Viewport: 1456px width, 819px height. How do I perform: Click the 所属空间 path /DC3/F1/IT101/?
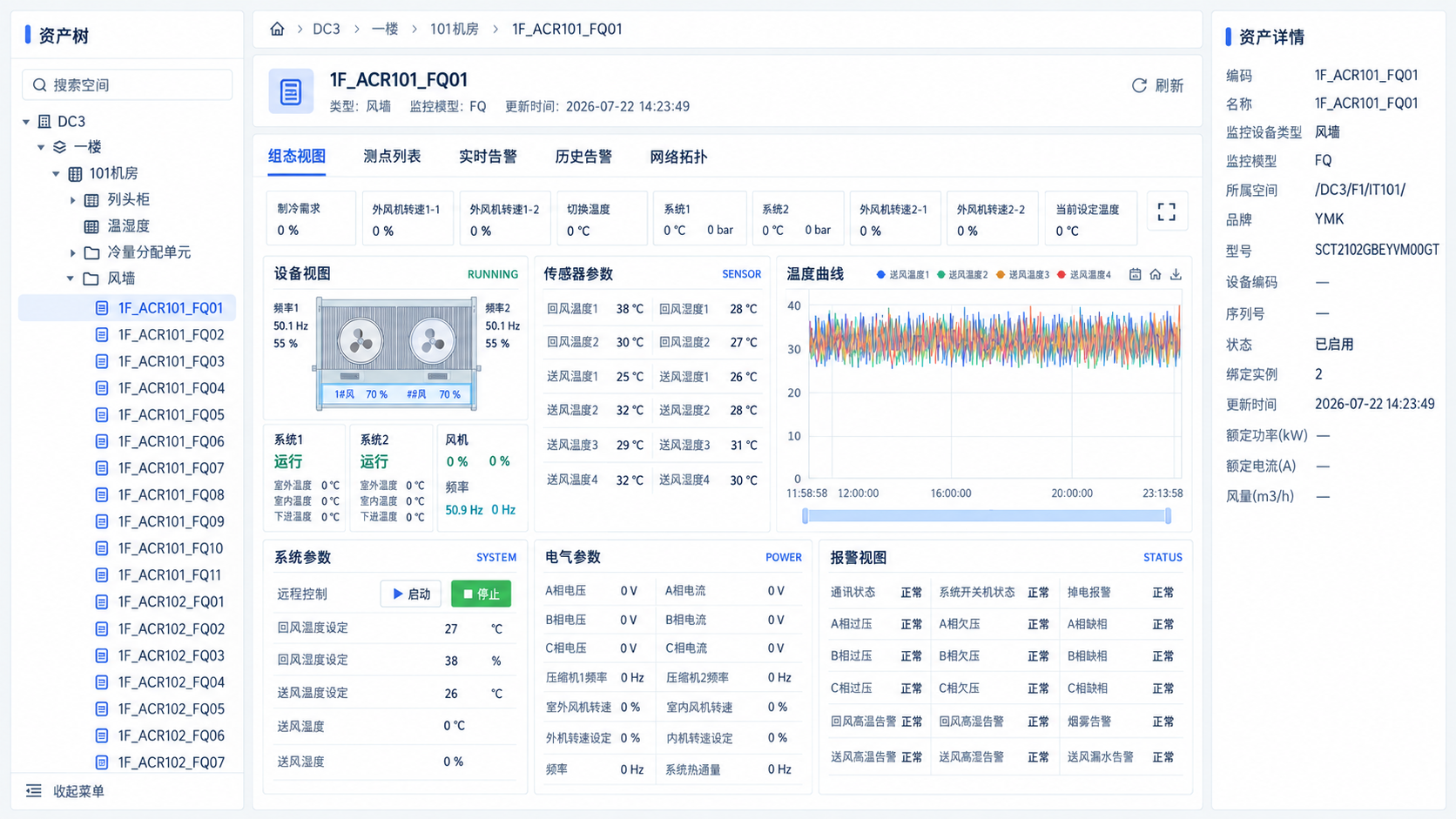[x=1359, y=190]
